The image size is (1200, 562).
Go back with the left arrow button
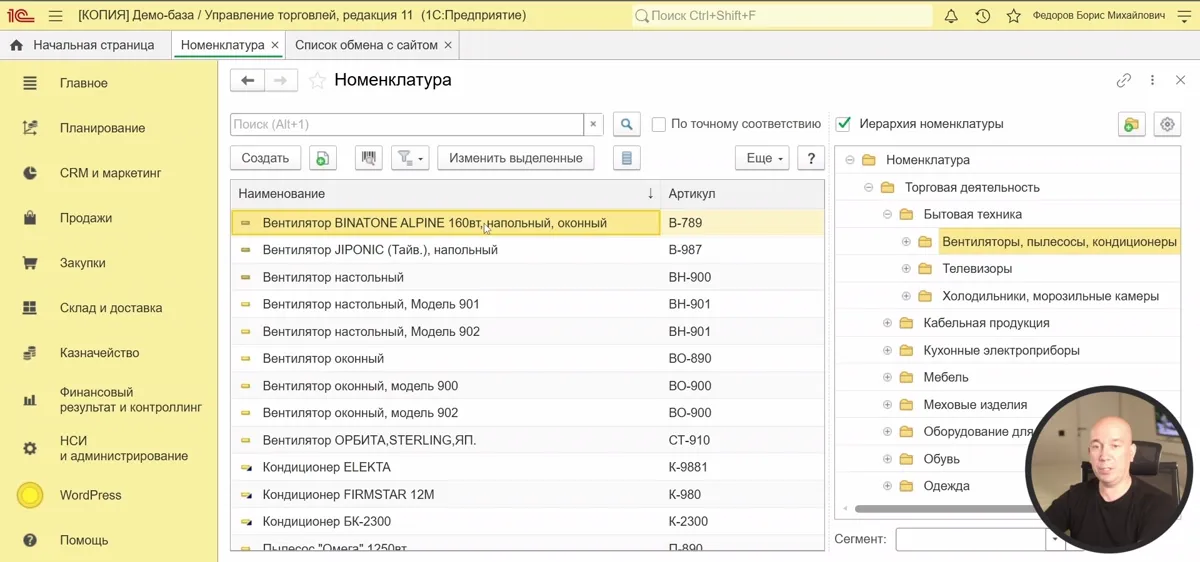coord(247,80)
